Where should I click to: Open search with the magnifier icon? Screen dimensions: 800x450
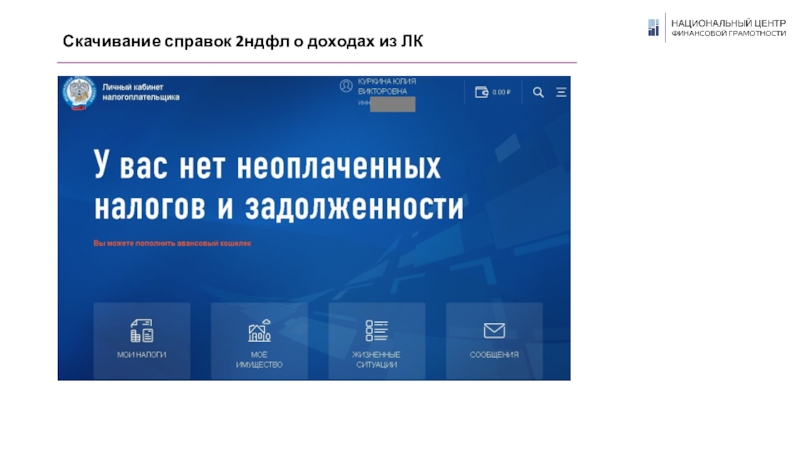coord(538,92)
